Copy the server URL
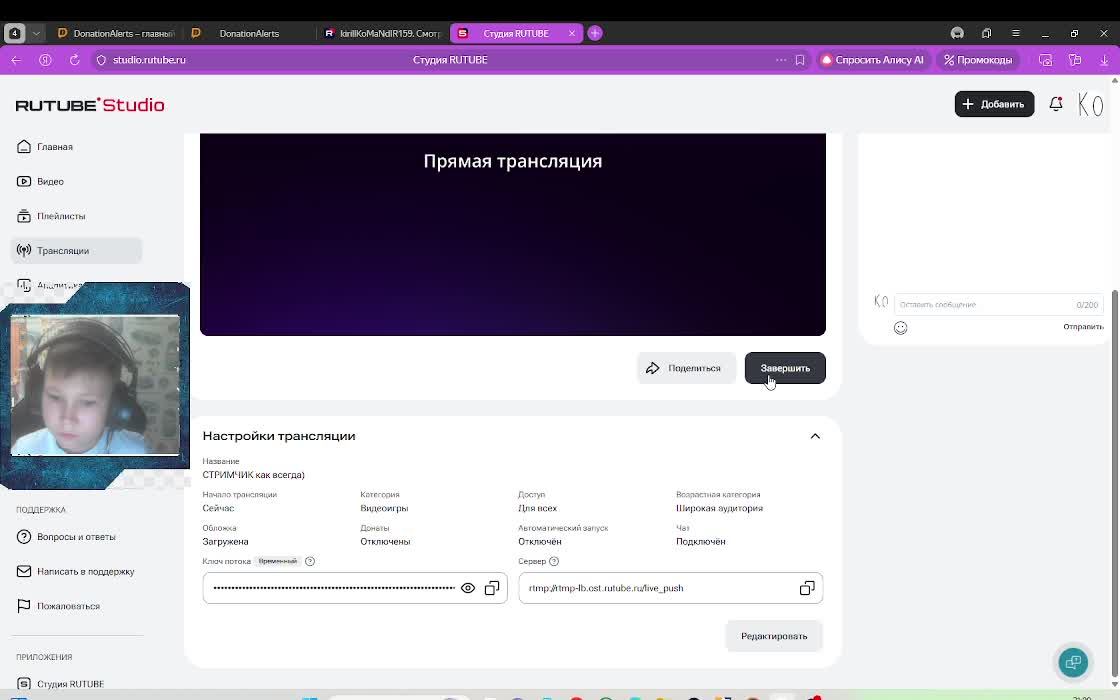Image resolution: width=1120 pixels, height=700 pixels. (807, 588)
